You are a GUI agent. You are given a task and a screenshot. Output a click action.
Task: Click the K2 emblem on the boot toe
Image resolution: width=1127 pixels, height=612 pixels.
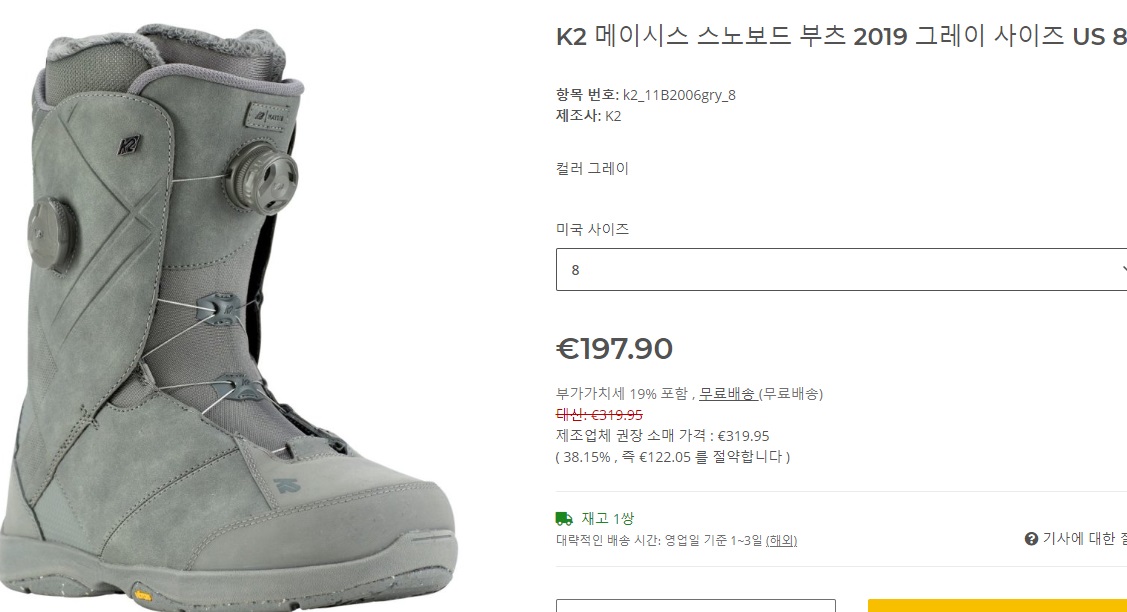287,485
